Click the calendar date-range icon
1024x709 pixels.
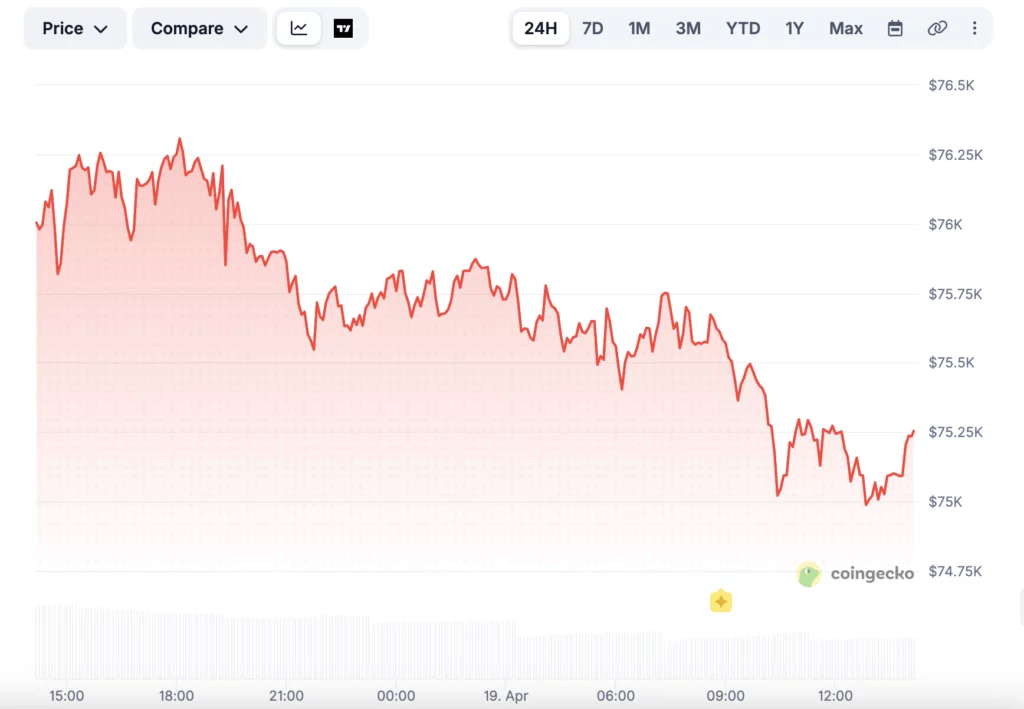[895, 28]
